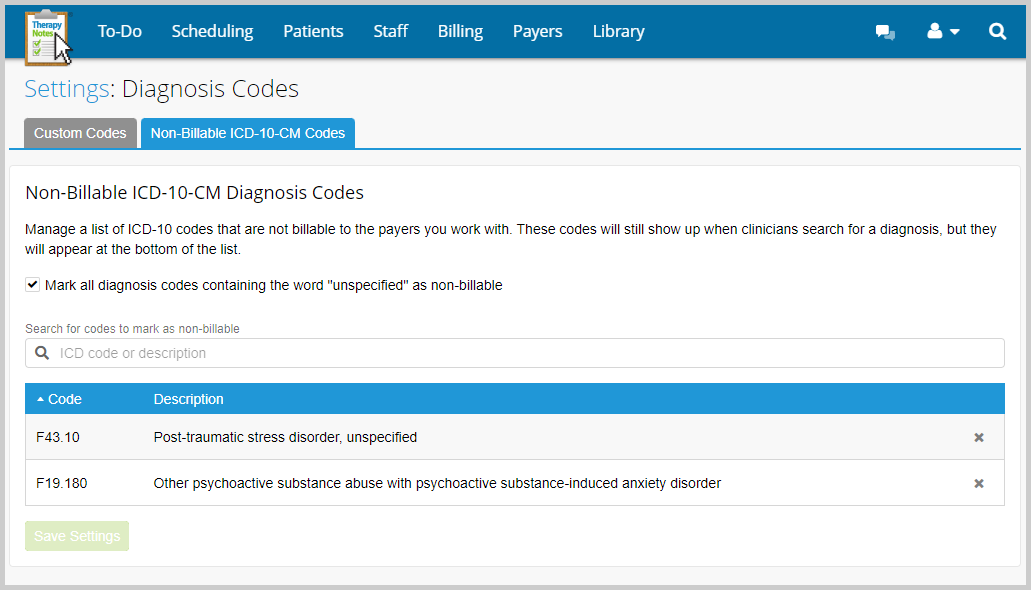Open the messages chat icon

coord(885,32)
